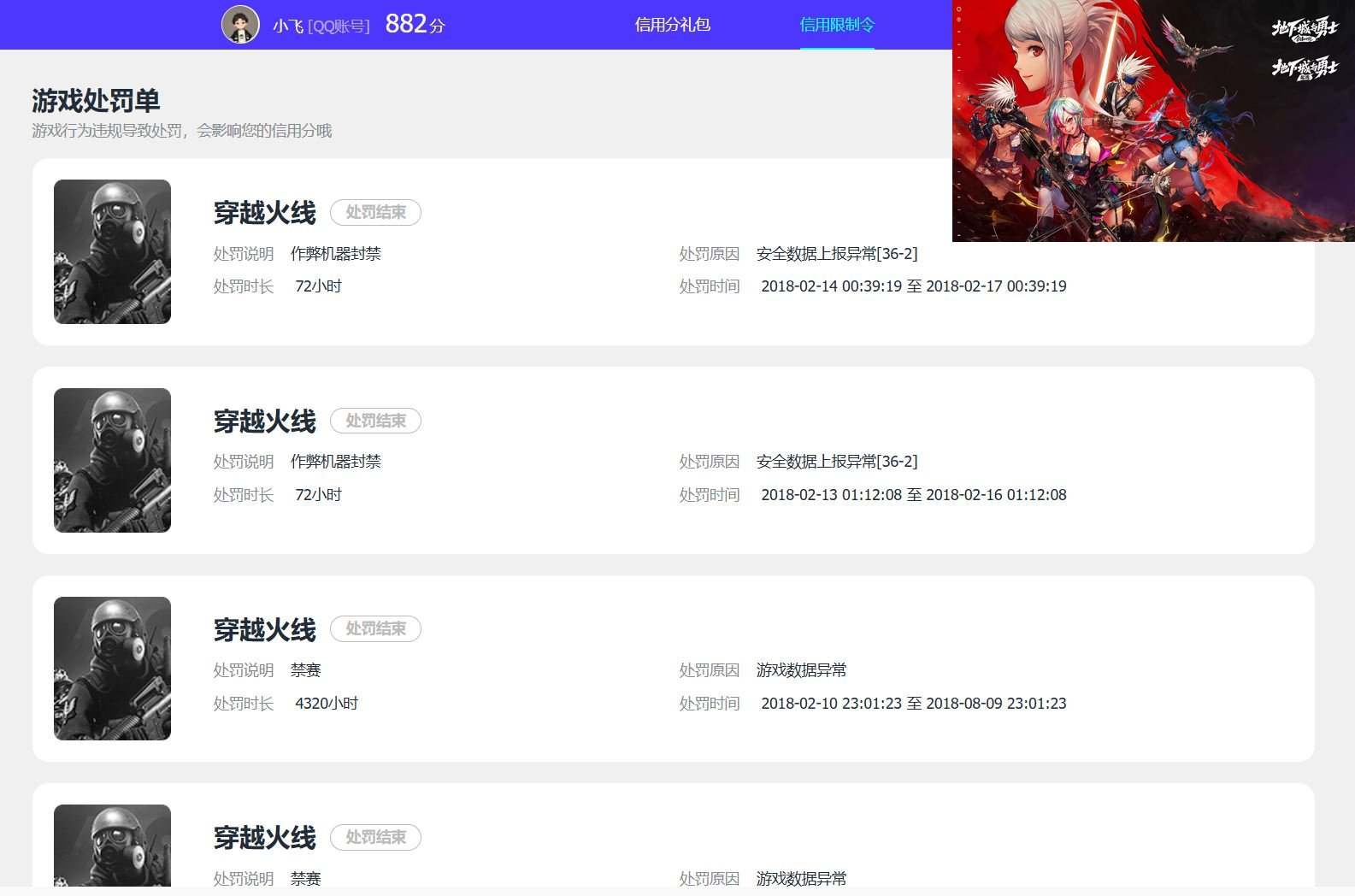Click the 882分 credit score
The width and height of the screenshot is (1355, 896).
click(415, 24)
